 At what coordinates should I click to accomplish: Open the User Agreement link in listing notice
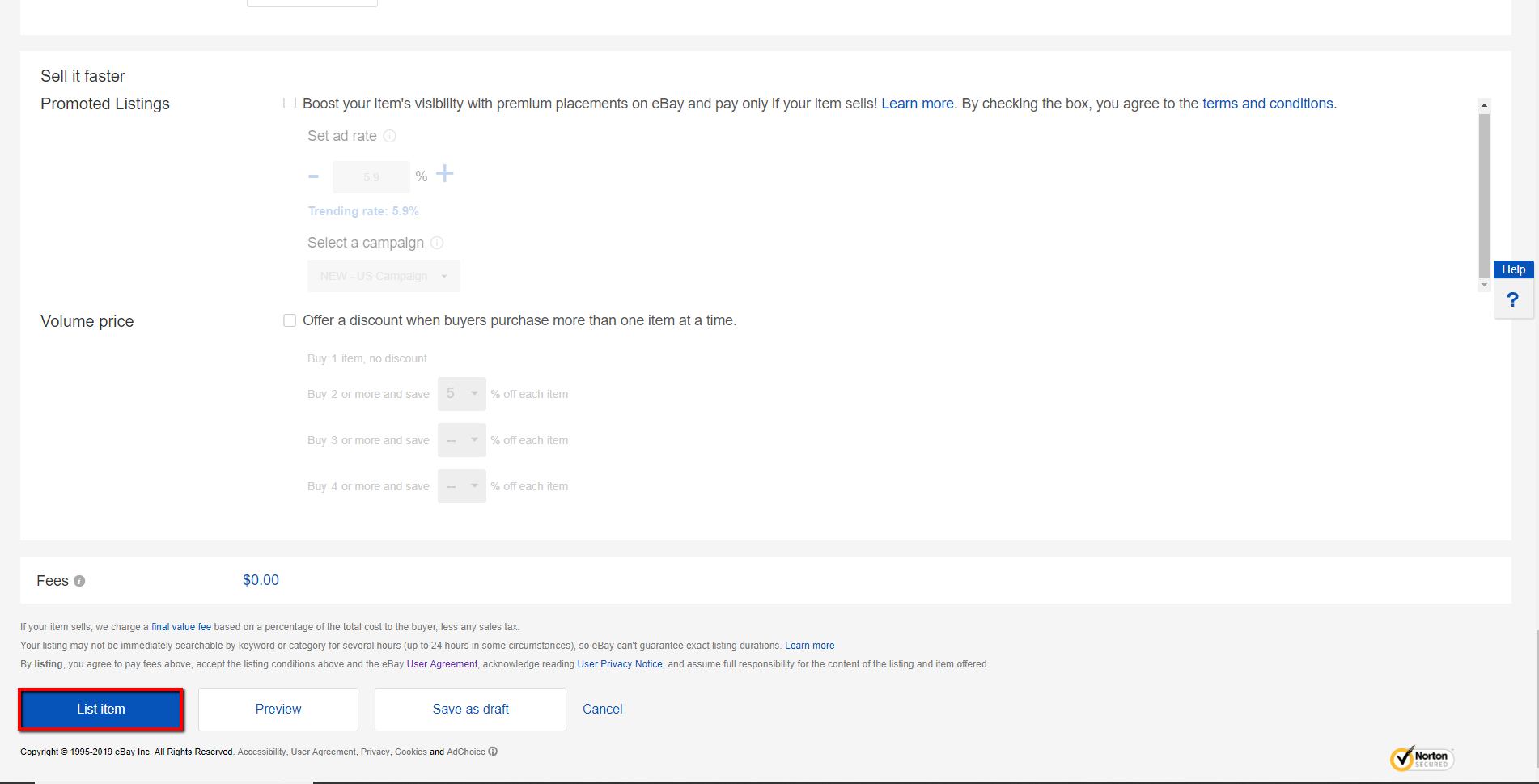(442, 664)
